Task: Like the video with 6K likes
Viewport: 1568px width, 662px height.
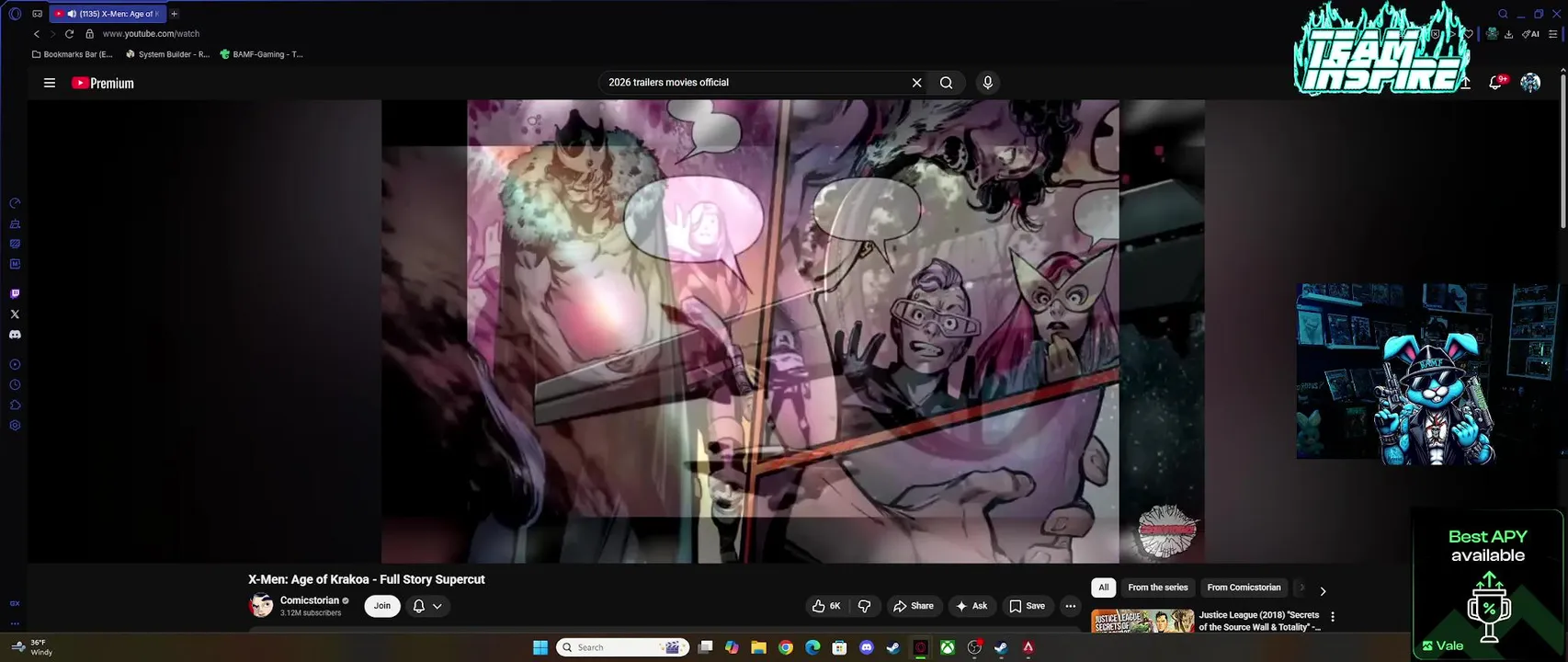Action: tap(826, 606)
